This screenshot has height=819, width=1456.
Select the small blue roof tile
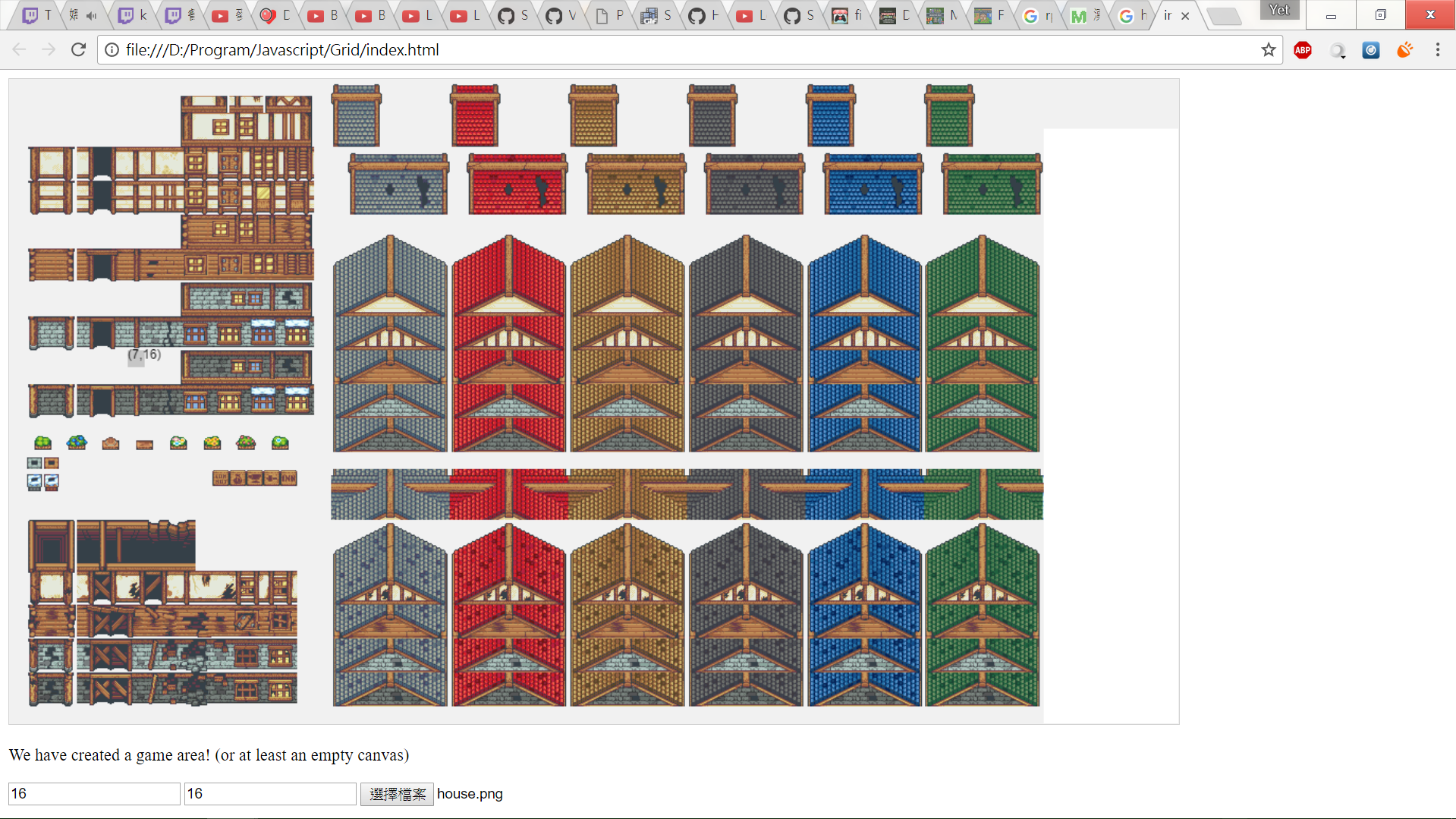point(831,115)
